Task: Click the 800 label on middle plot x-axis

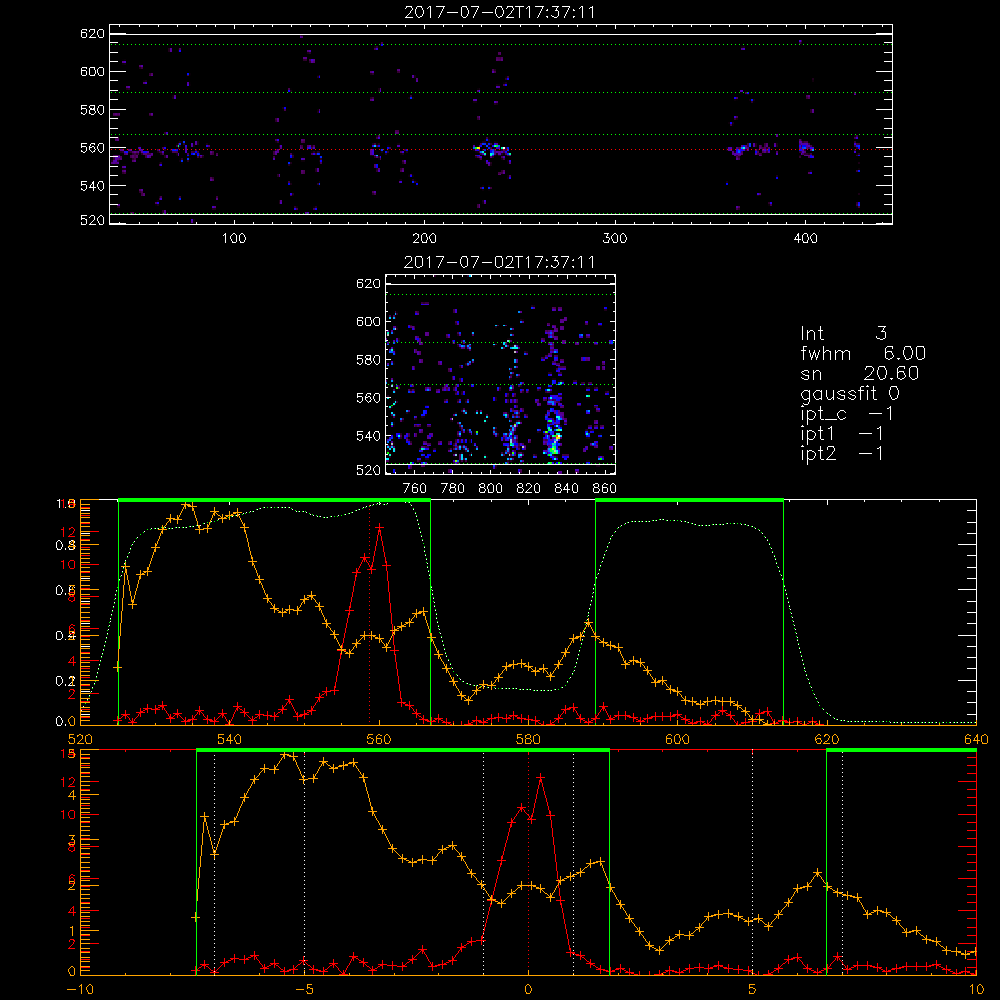Action: (490, 489)
